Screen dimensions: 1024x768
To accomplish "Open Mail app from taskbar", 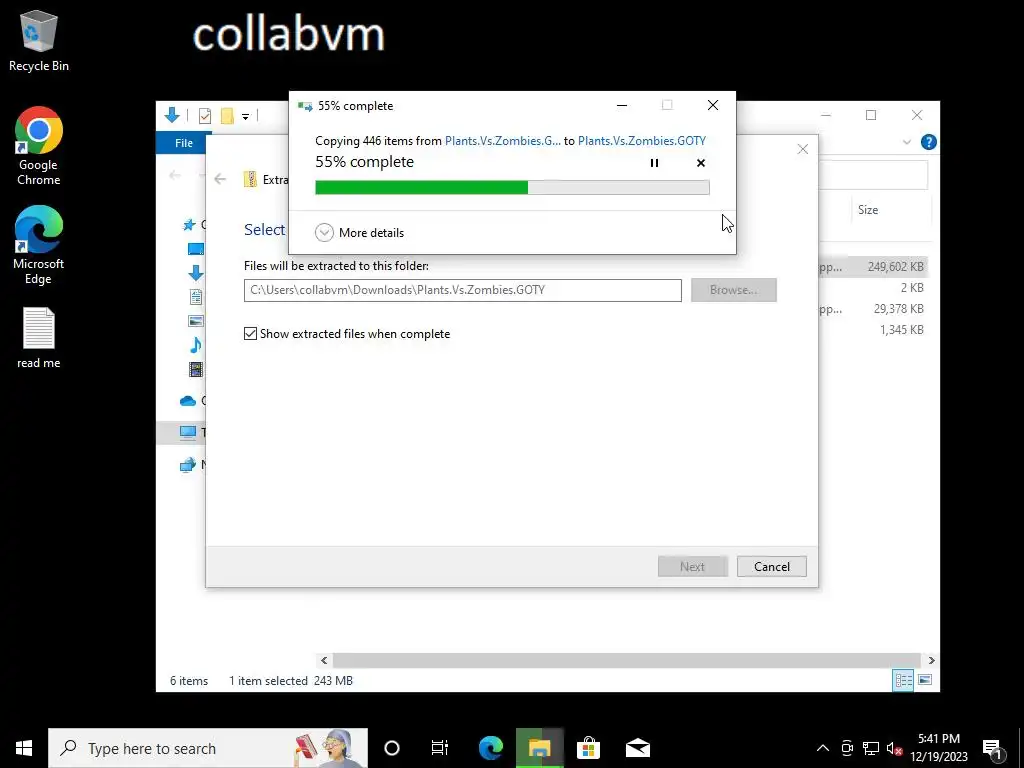I will click(637, 748).
